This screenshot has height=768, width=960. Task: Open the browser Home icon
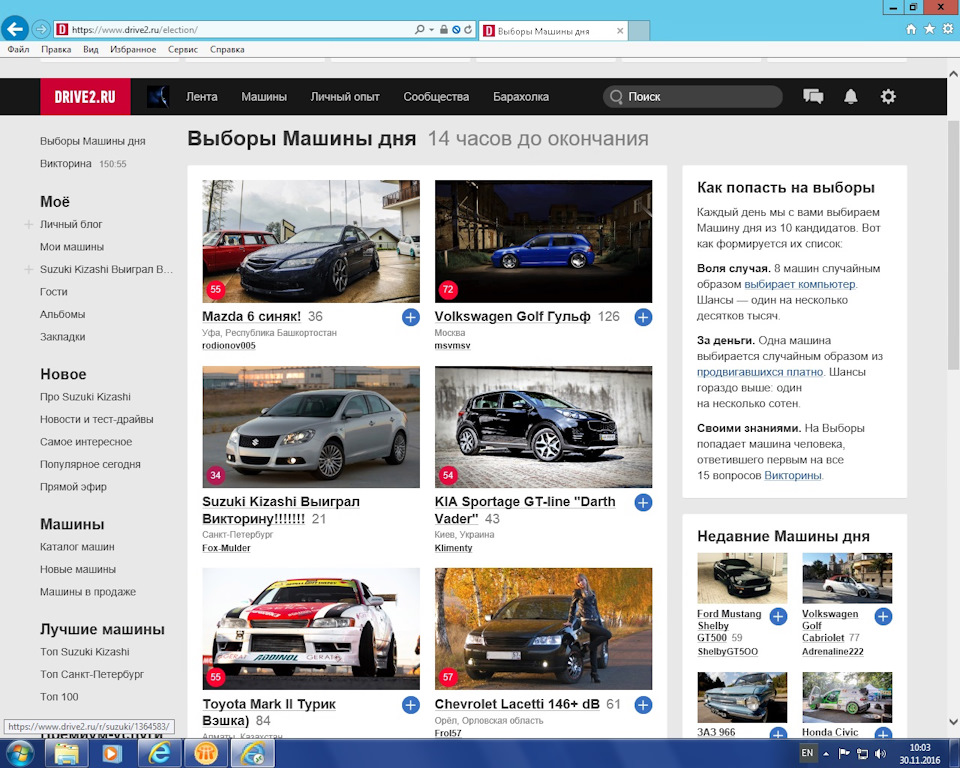click(911, 29)
